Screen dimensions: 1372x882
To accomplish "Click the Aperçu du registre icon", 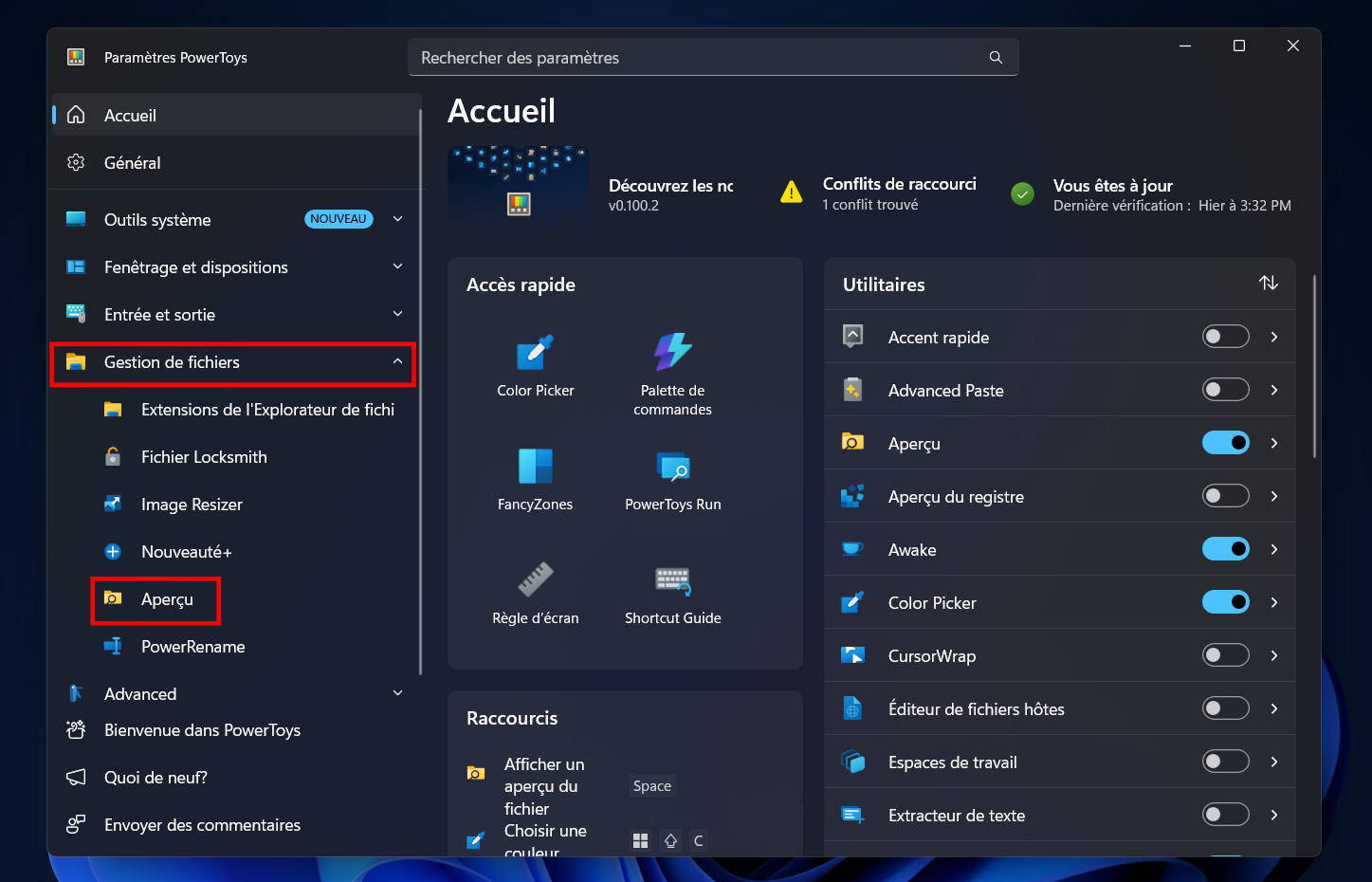I will point(852,496).
